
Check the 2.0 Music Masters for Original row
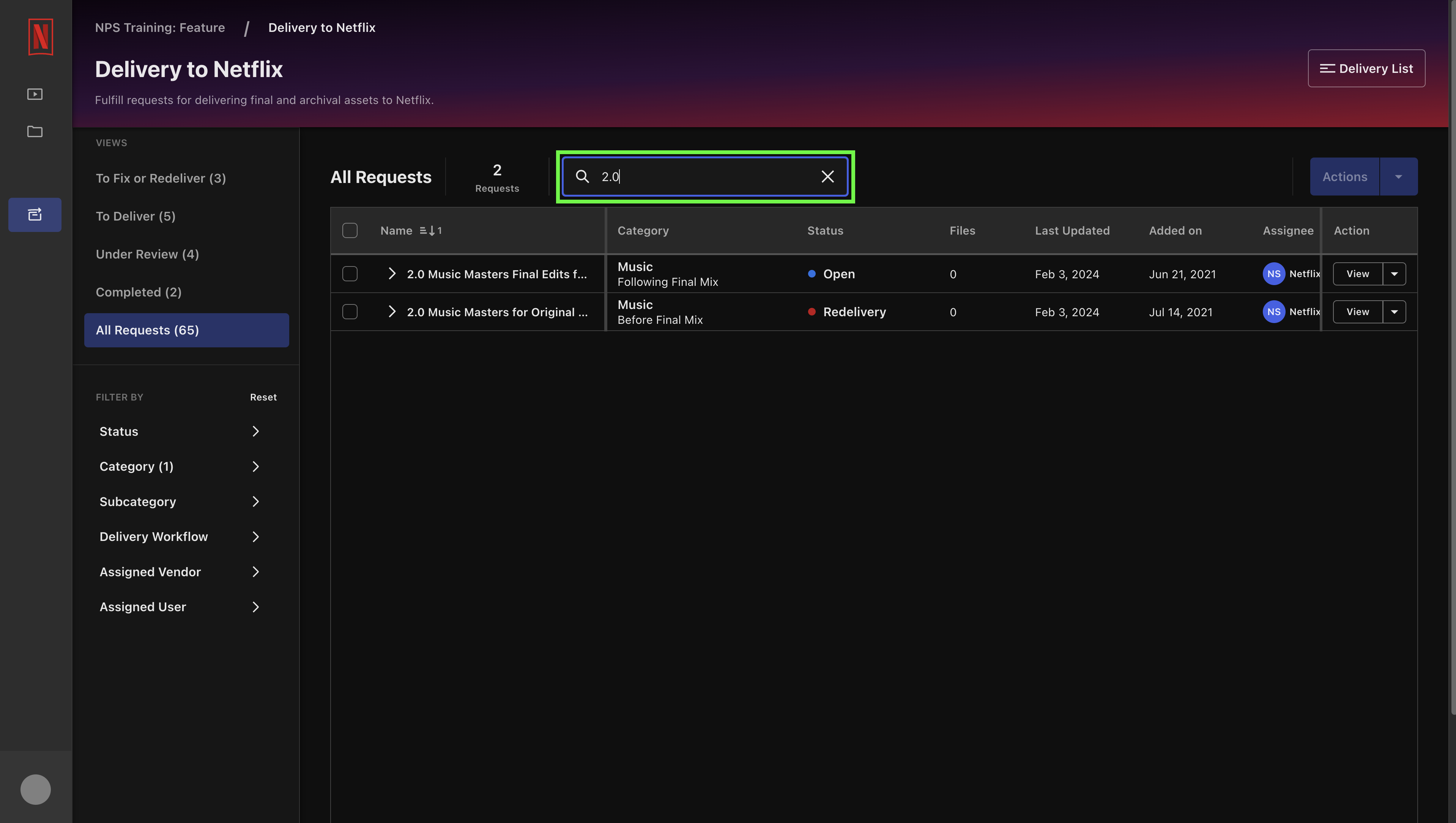click(x=350, y=311)
